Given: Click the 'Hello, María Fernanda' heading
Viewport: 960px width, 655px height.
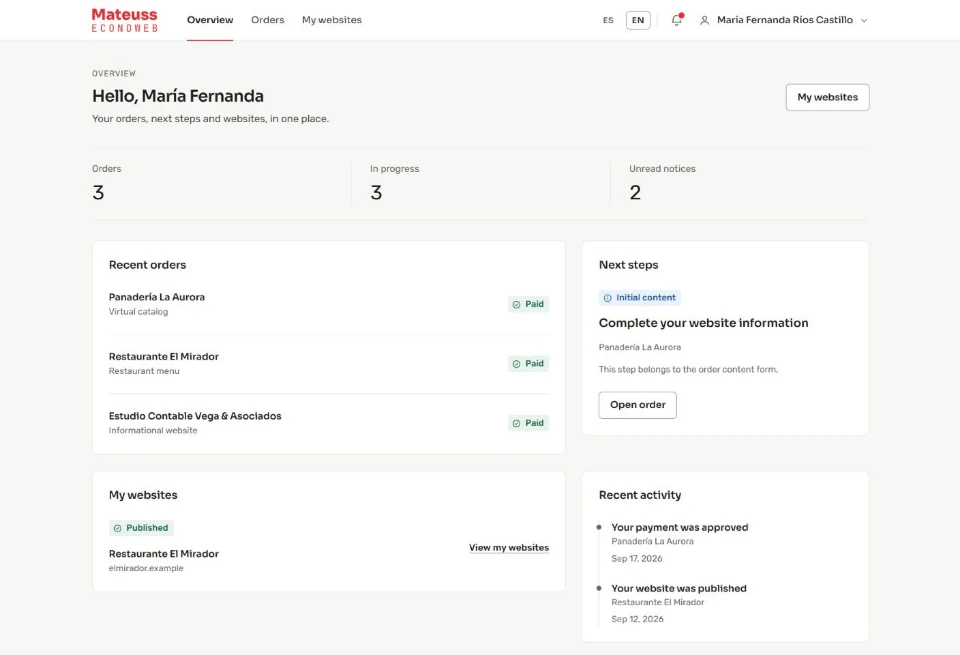Looking at the screenshot, I should tap(178, 96).
